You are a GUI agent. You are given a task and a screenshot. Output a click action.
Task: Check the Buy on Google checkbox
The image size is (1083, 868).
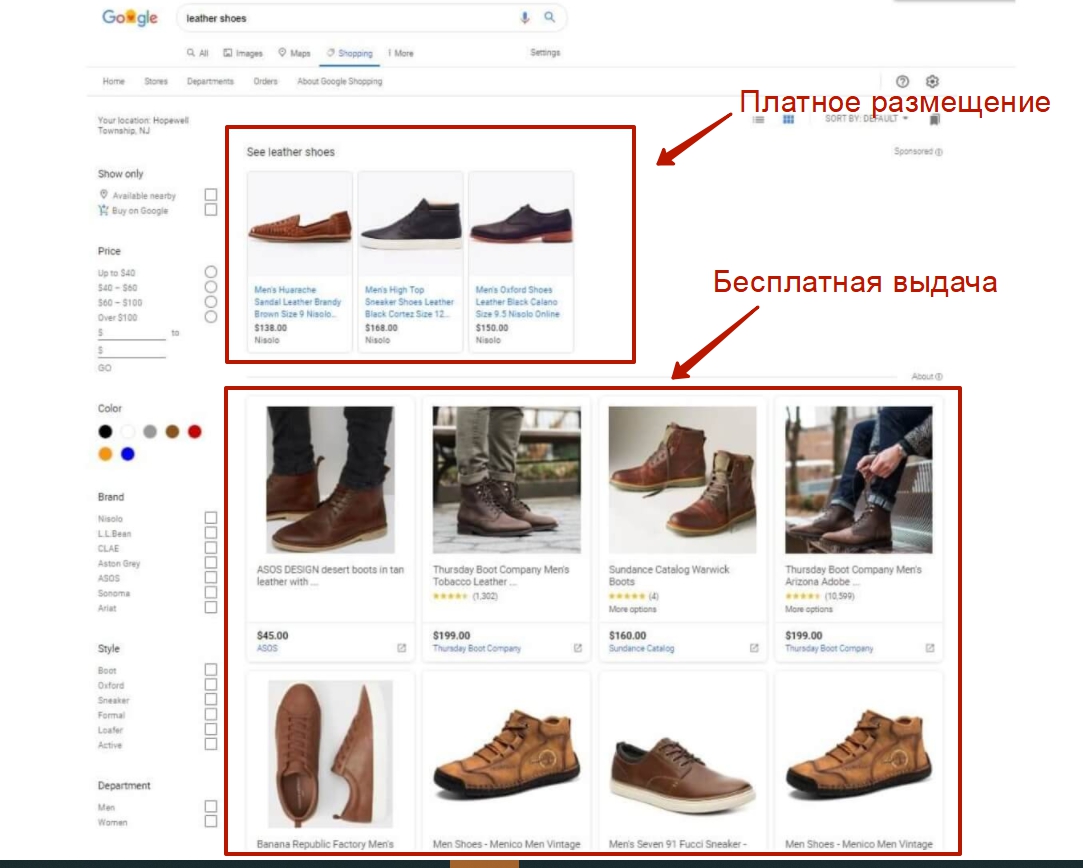pyautogui.click(x=211, y=210)
